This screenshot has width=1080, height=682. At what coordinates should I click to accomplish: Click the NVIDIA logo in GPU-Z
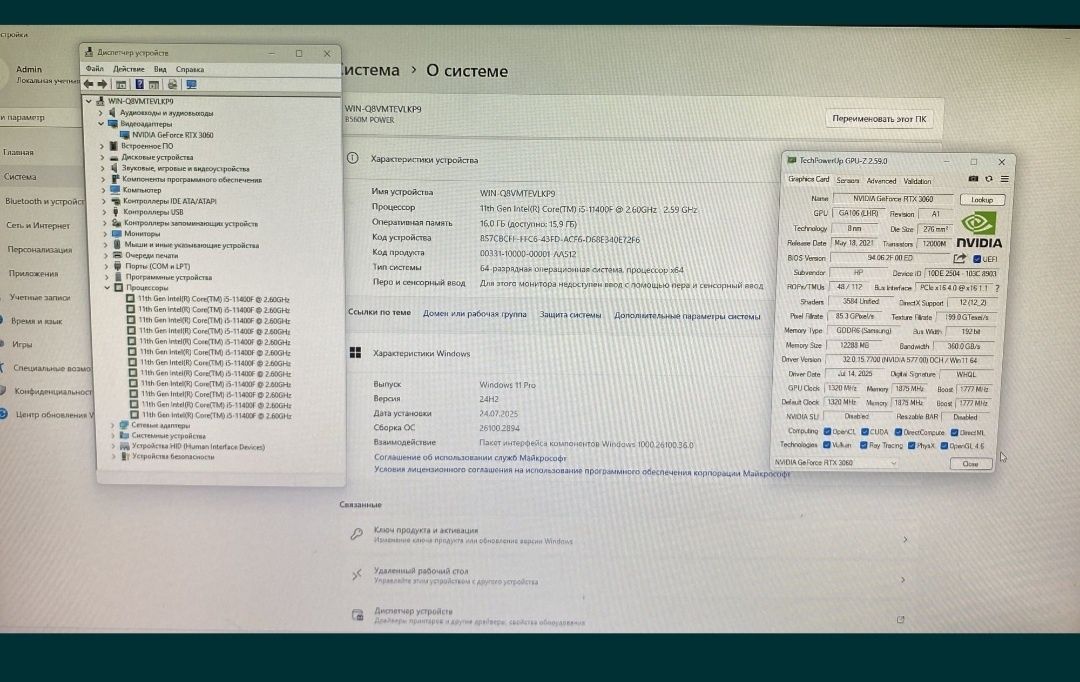pyautogui.click(x=979, y=230)
